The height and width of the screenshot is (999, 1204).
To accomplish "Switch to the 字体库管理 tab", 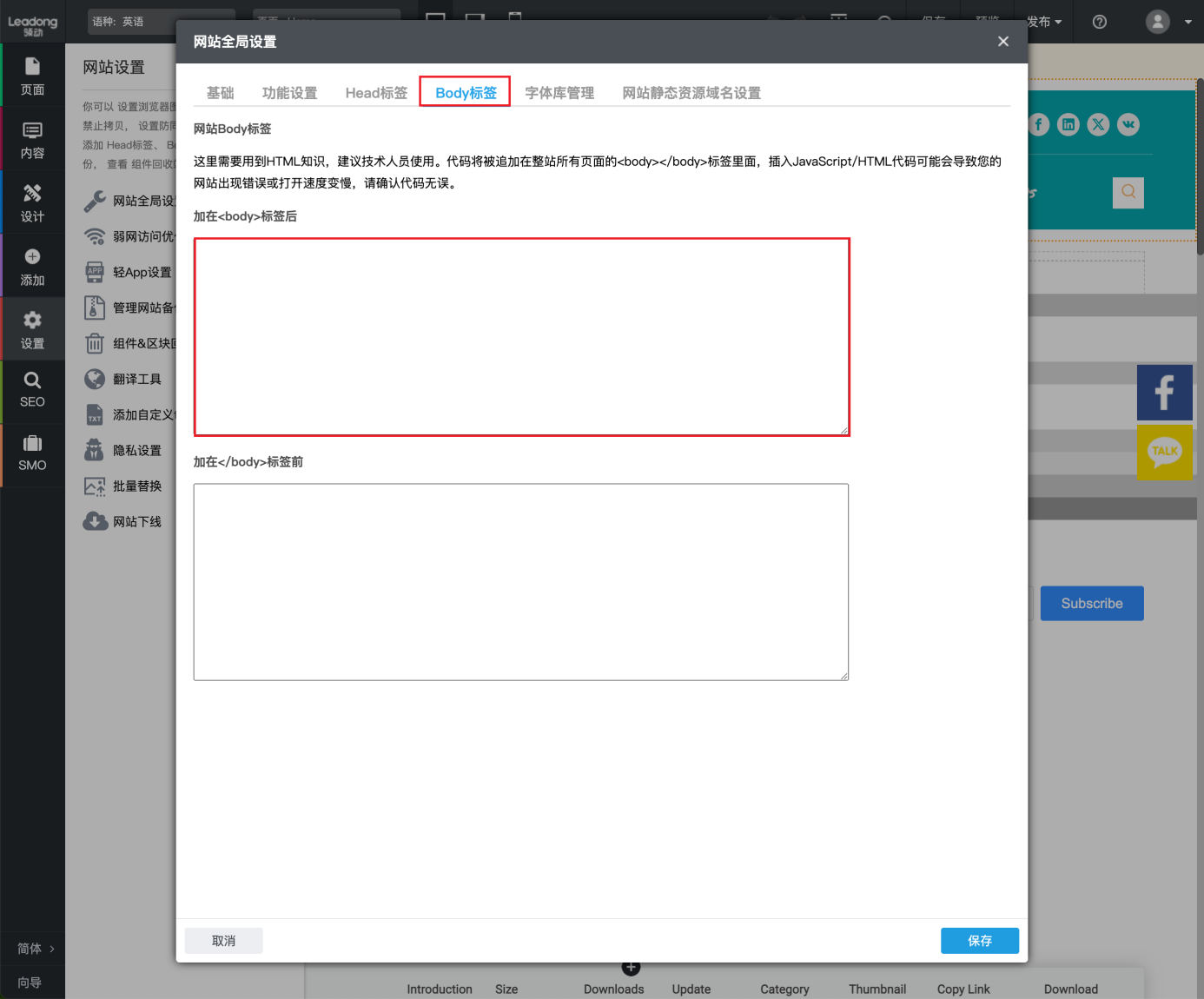I will click(559, 93).
